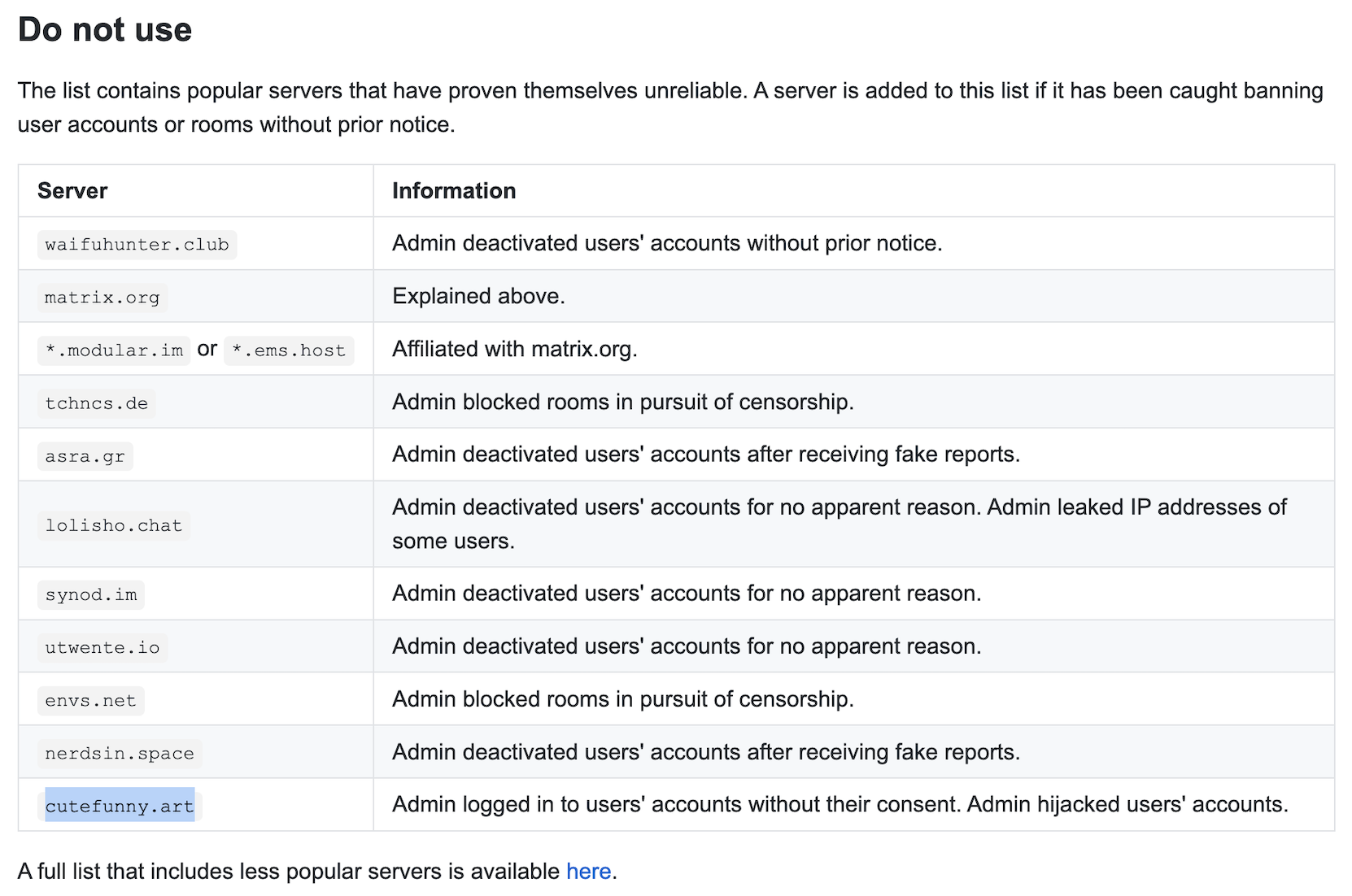
Task: Click the utwente.io server name
Action: pyautogui.click(x=102, y=647)
